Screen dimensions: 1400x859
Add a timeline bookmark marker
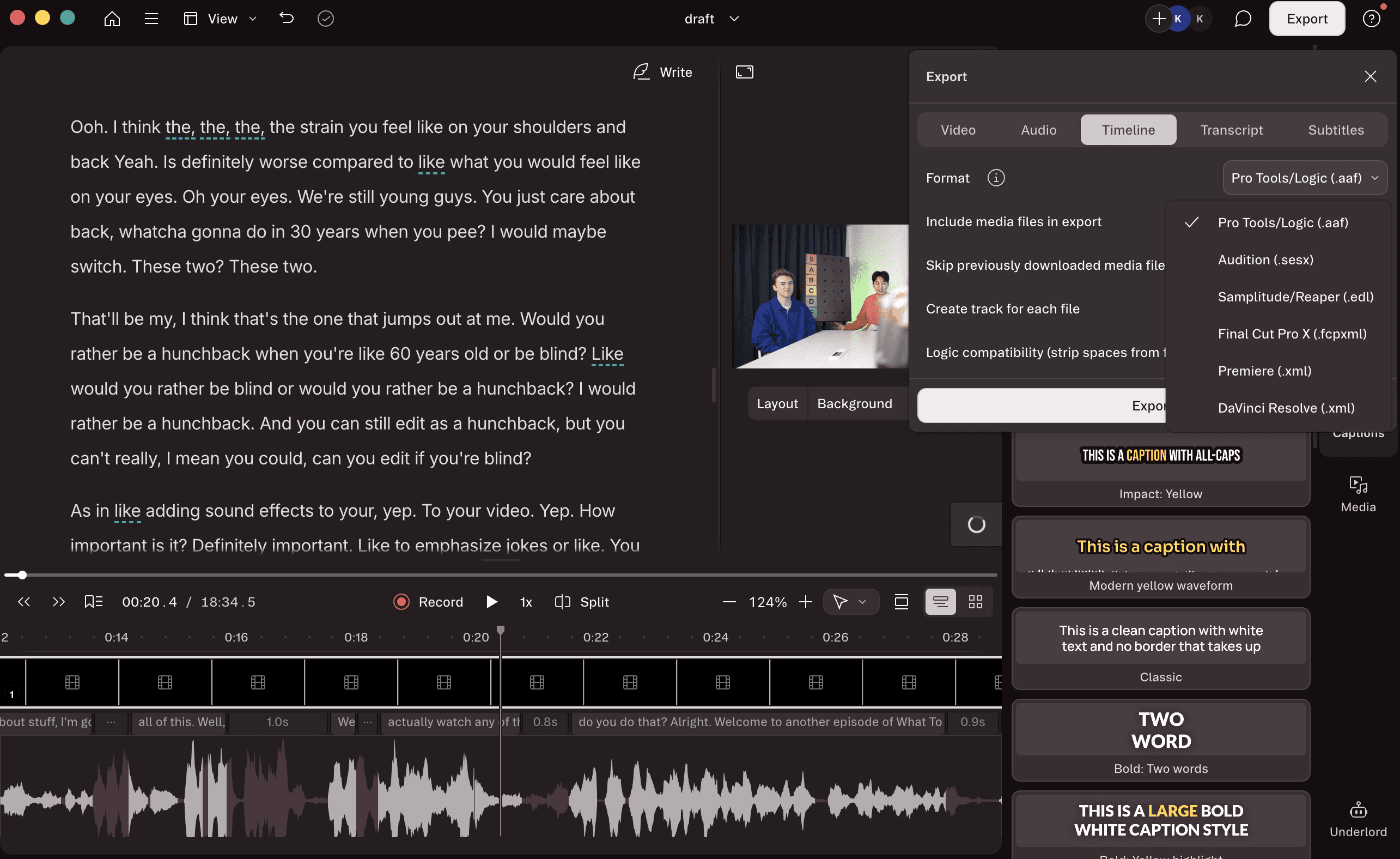tap(93, 602)
